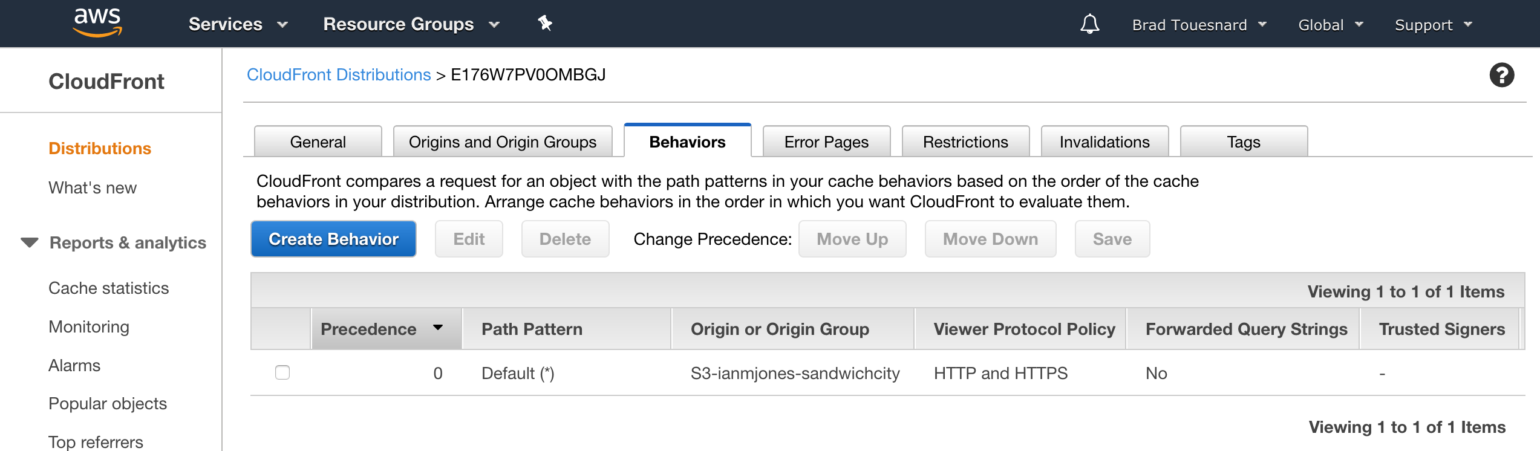Click the AWS logo icon
1540x451 pixels.
click(x=97, y=23)
